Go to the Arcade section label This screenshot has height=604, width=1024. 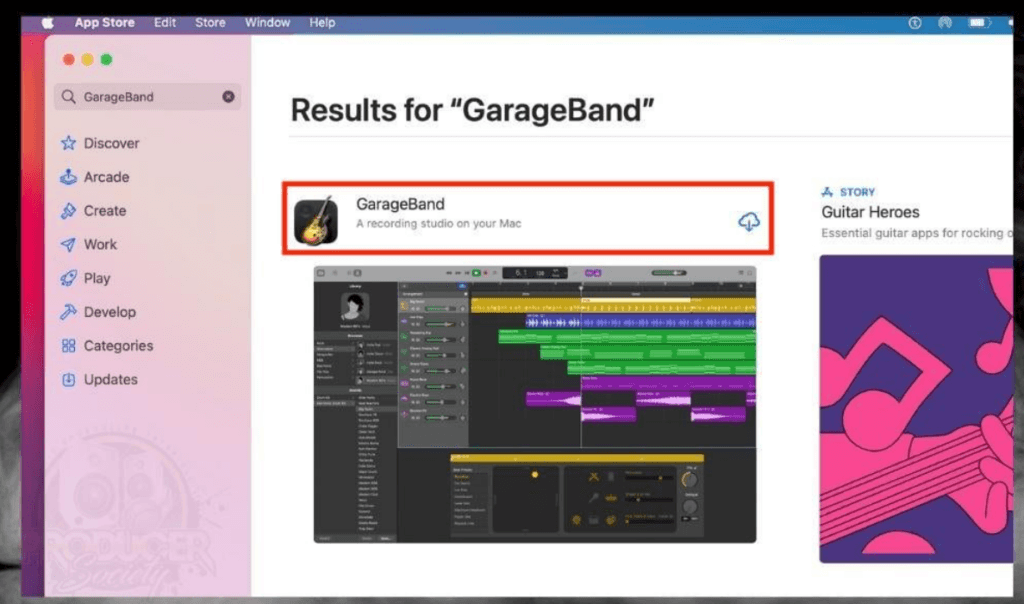(x=106, y=177)
